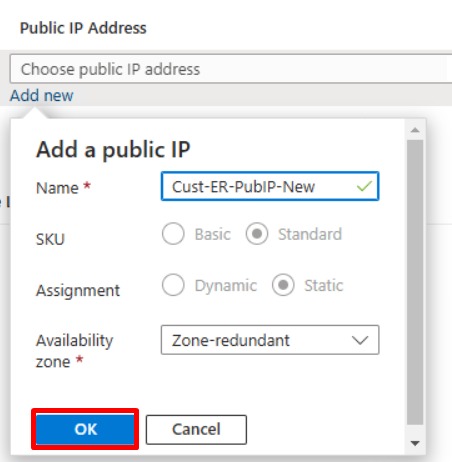452x462 pixels.
Task: Click the Availability zone label
Action: 75,351
